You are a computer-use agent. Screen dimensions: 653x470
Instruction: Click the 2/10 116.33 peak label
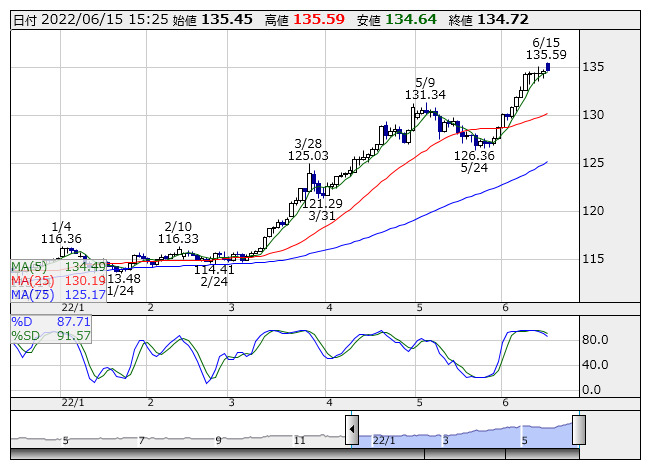[x=178, y=233]
